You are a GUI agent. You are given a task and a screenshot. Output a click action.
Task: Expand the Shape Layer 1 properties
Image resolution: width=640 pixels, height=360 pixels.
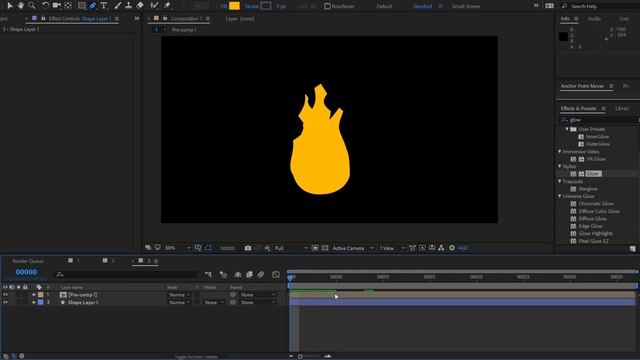click(x=34, y=302)
